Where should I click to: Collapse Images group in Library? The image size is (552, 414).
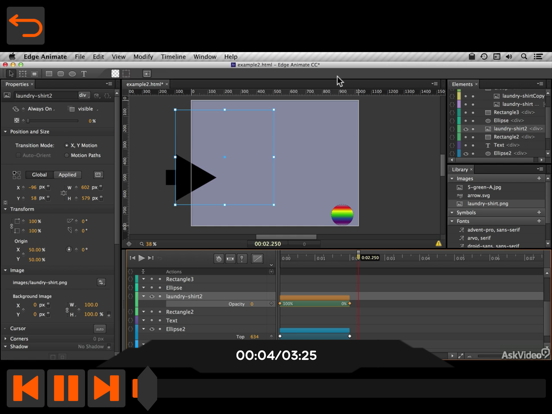(x=452, y=178)
